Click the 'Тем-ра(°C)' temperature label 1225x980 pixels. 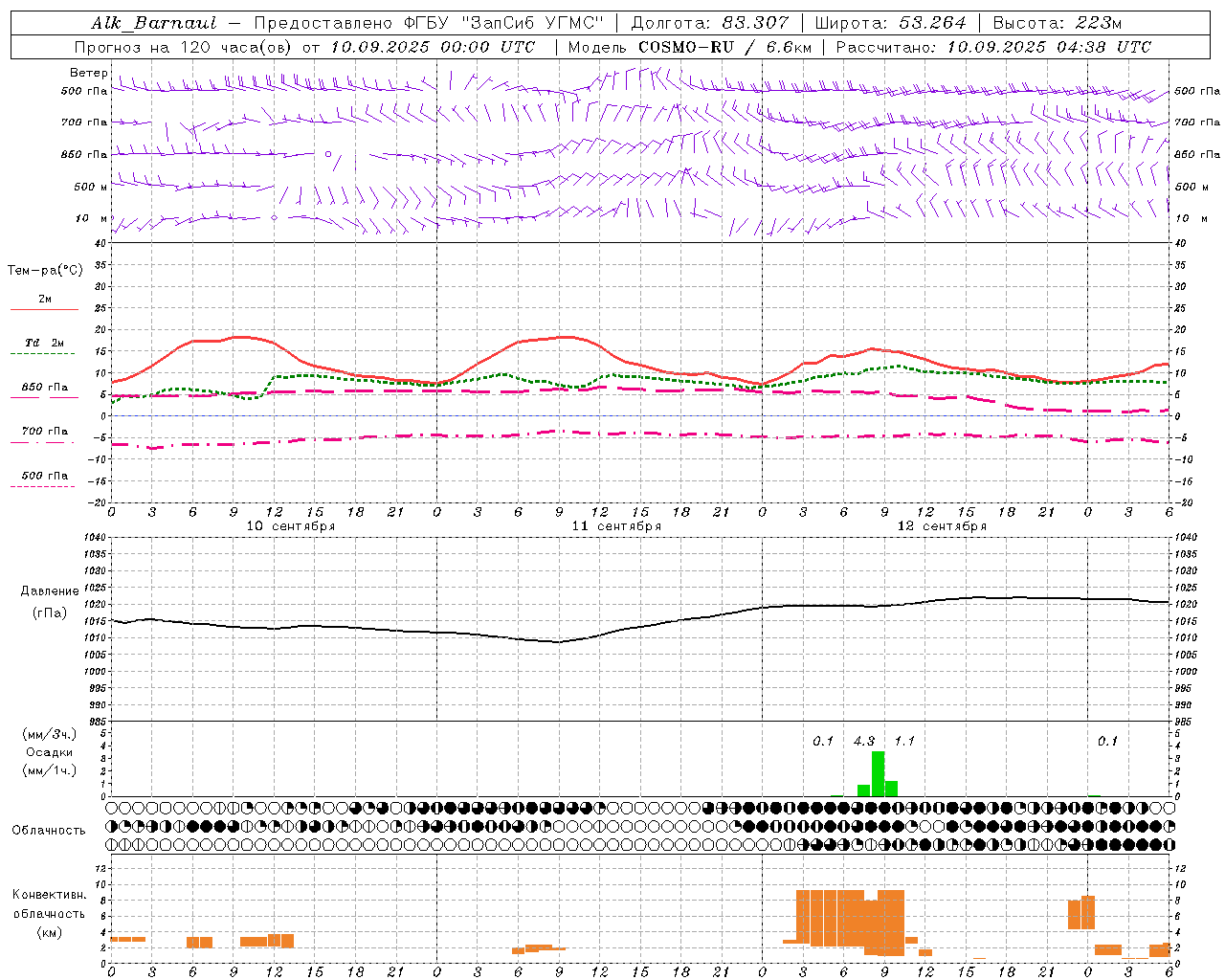coord(45,271)
